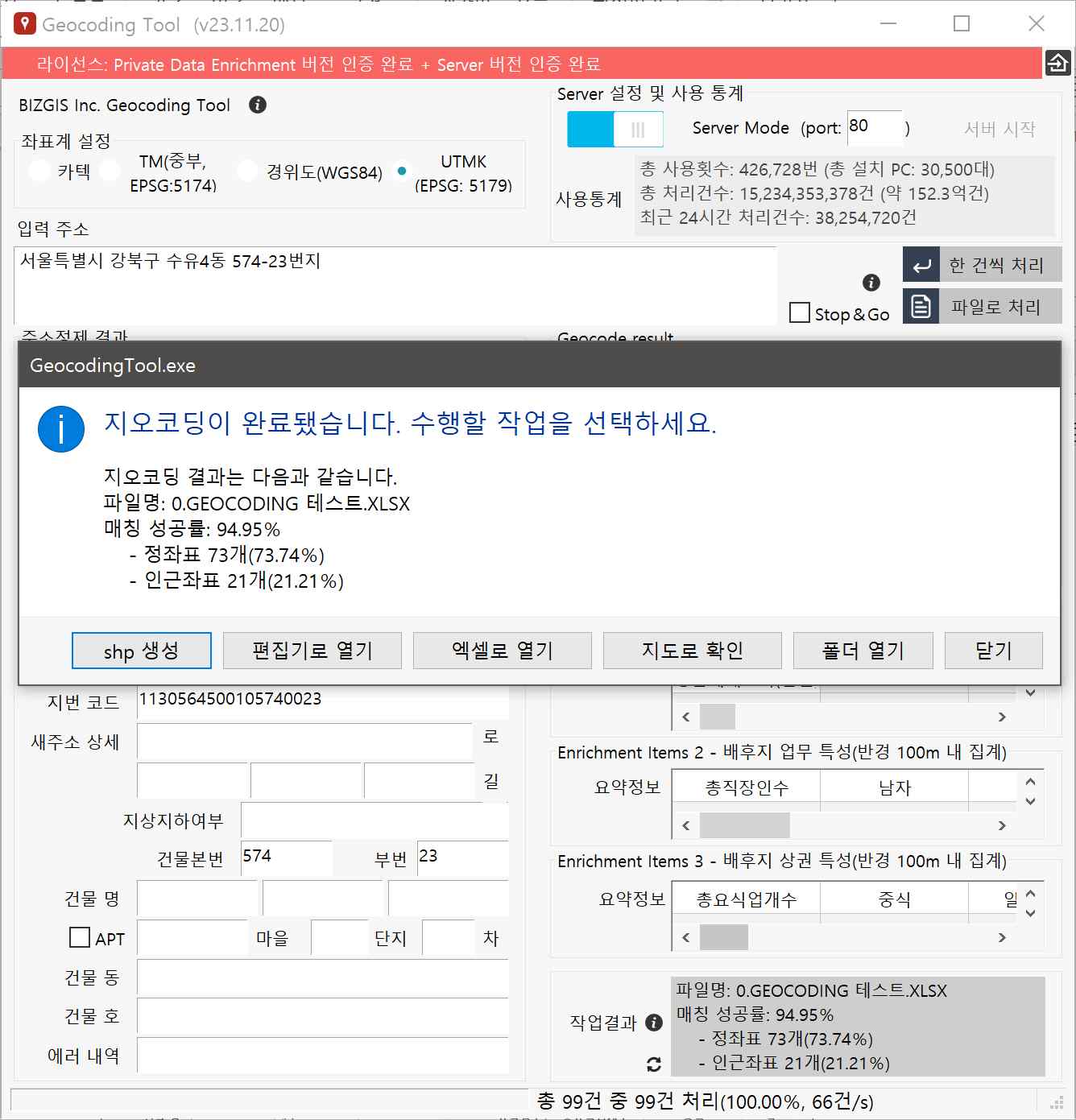Image resolution: width=1076 pixels, height=1120 pixels.
Task: Click the enter-arrow icon for 한 건씩 처리
Action: pos(921,265)
